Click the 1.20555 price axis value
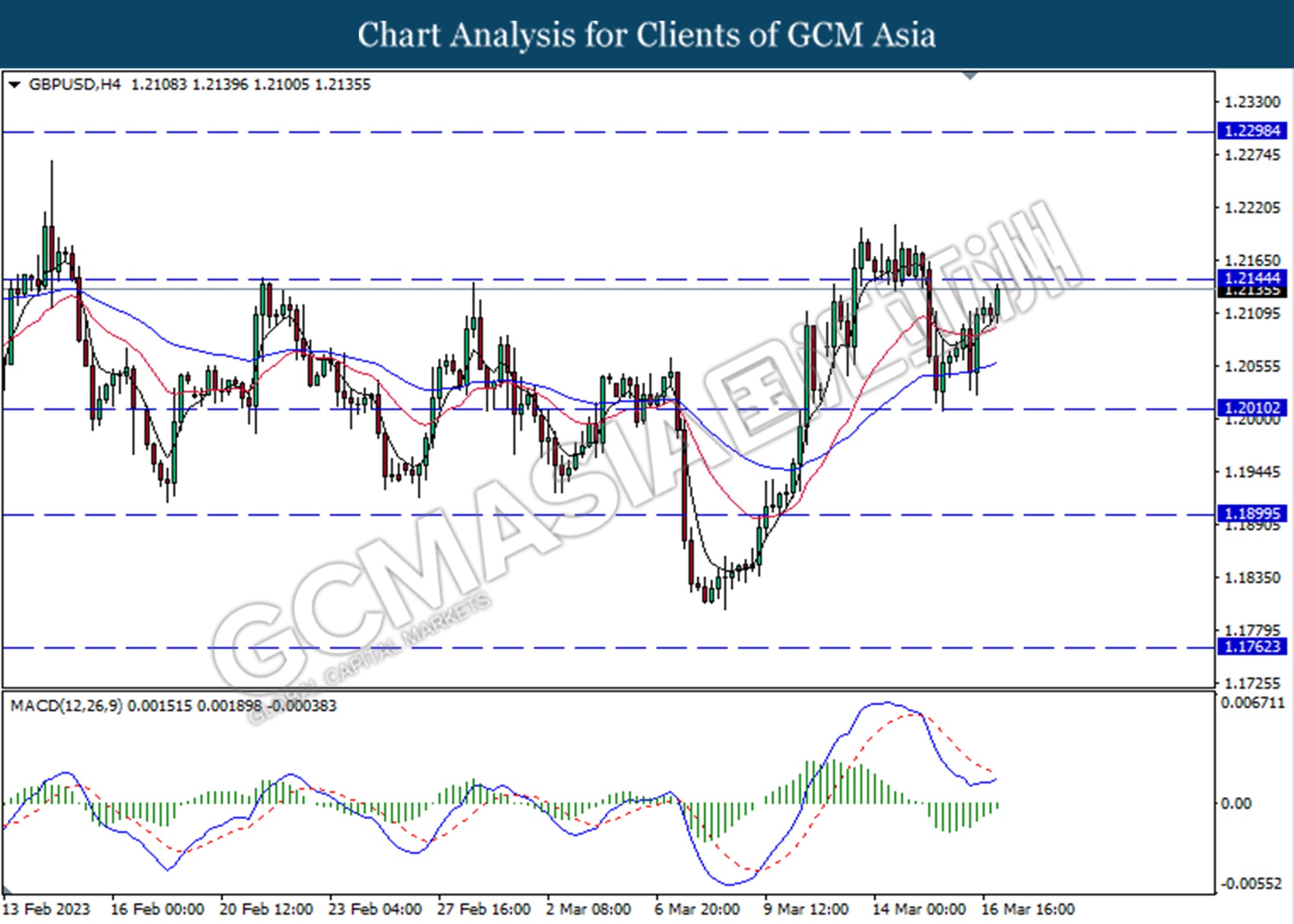This screenshot has height=924, width=1294. pos(1252,366)
